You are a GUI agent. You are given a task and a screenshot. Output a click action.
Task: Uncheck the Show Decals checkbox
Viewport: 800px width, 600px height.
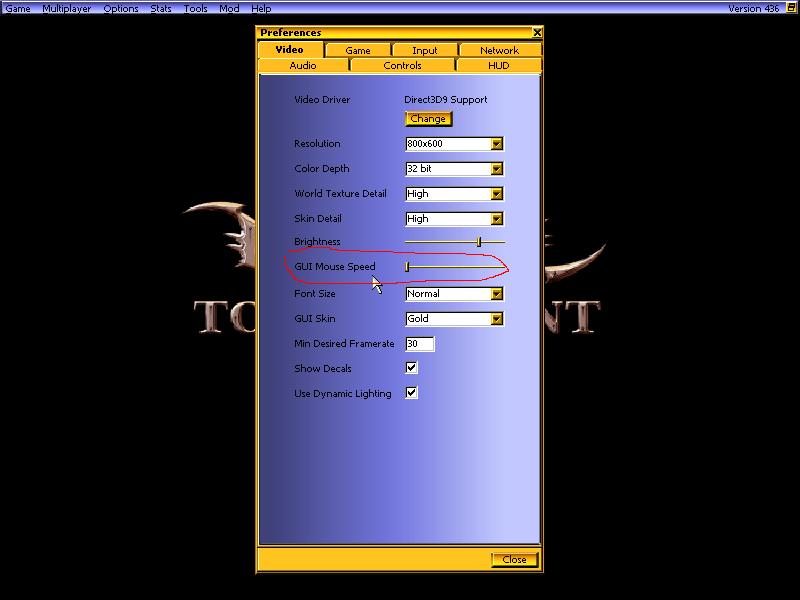click(411, 368)
